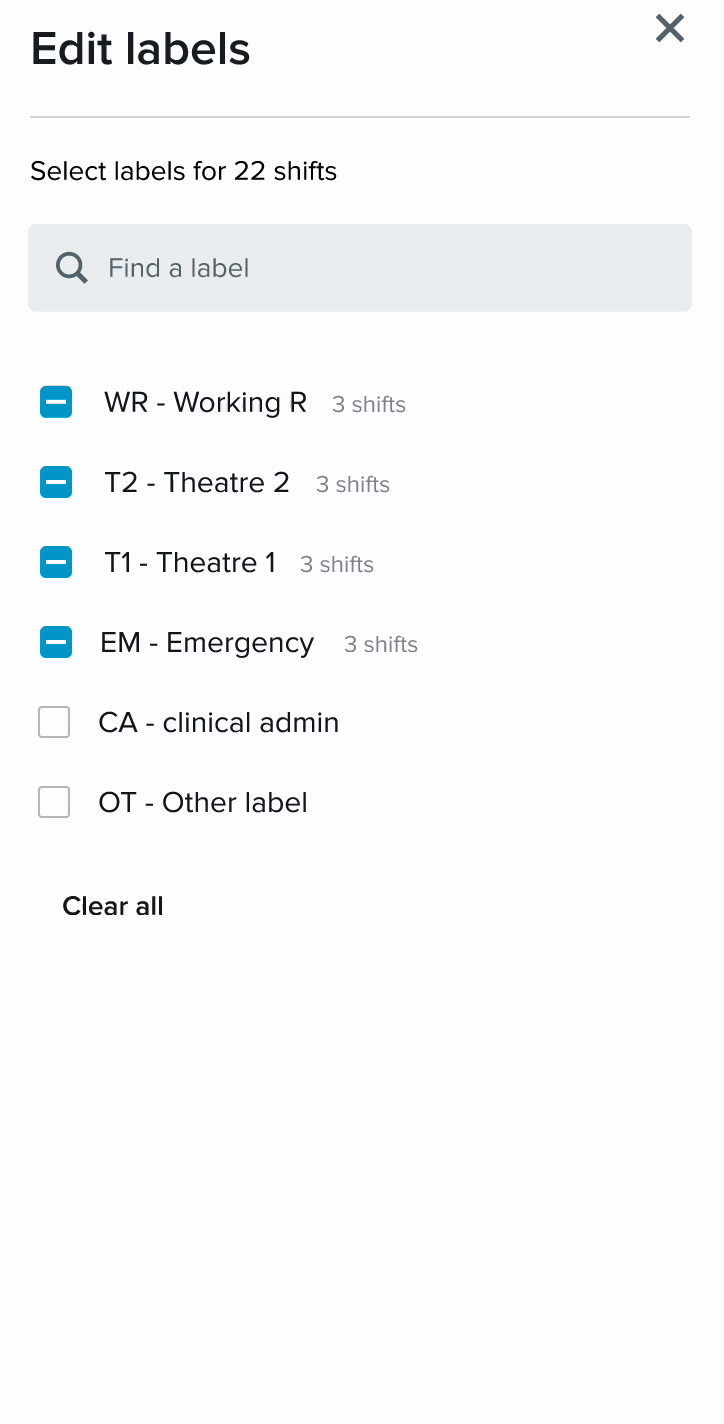The height and width of the screenshot is (1424, 724).
Task: Click the 3 shifts count beside WR
Action: click(x=368, y=404)
